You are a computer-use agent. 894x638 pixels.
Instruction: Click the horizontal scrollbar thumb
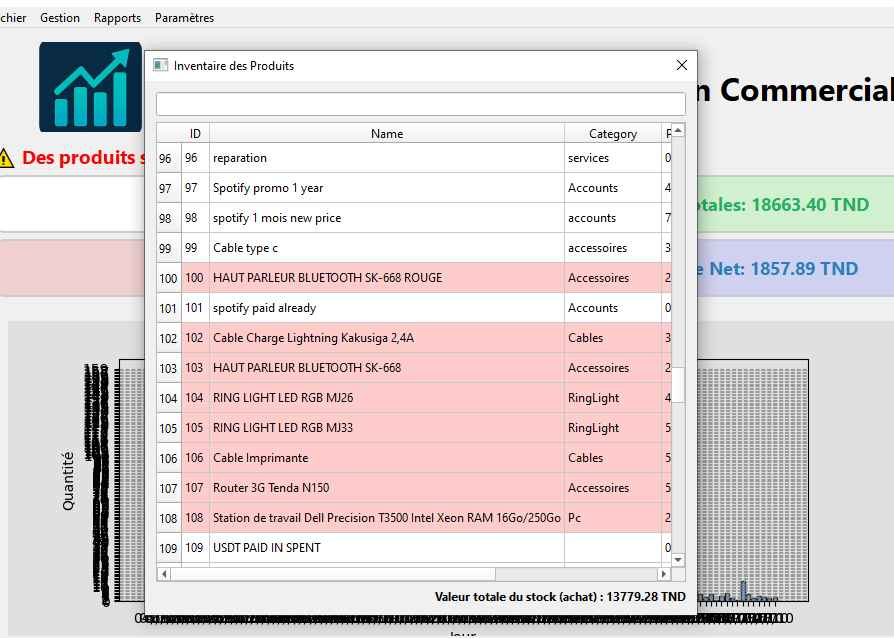coord(333,574)
